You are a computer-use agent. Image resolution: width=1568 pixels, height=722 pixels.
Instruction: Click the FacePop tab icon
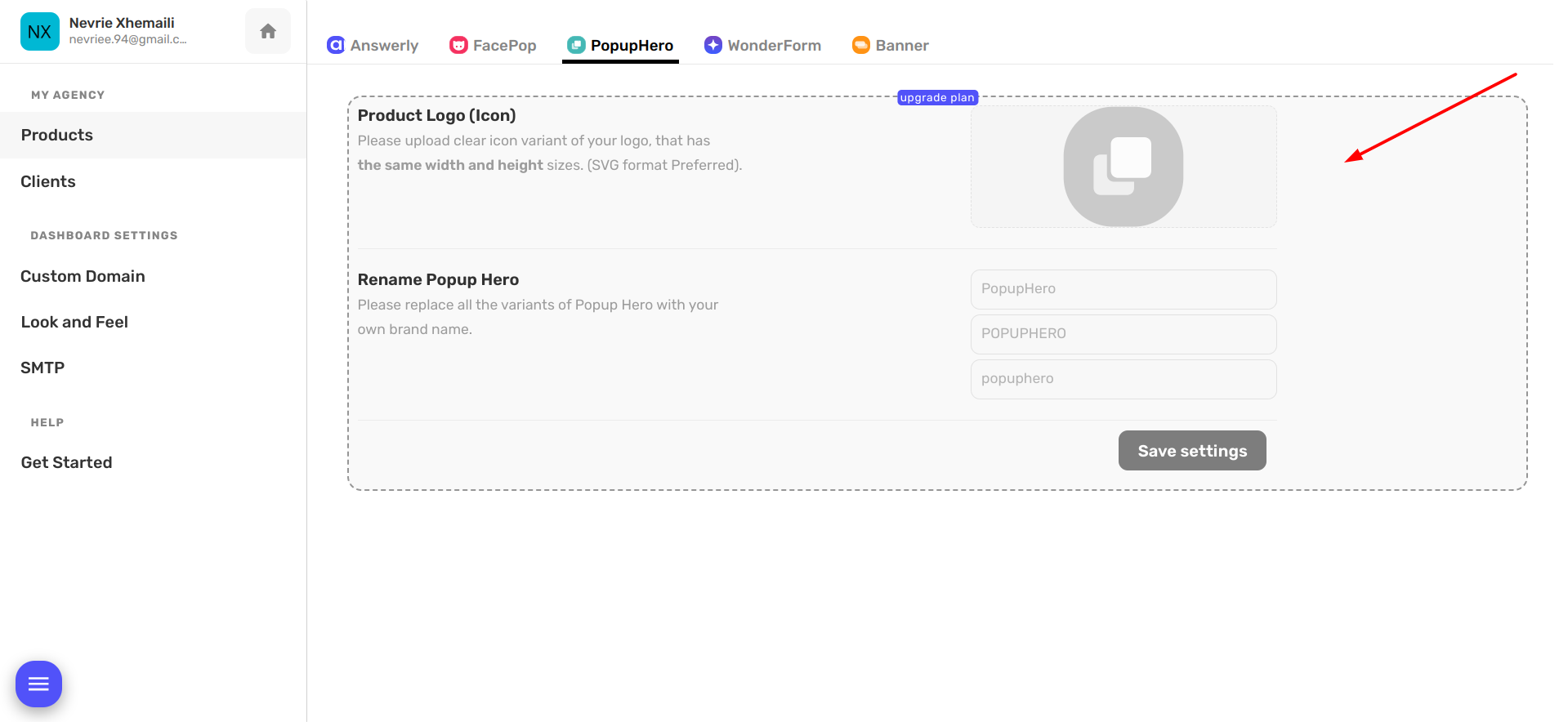tap(458, 45)
